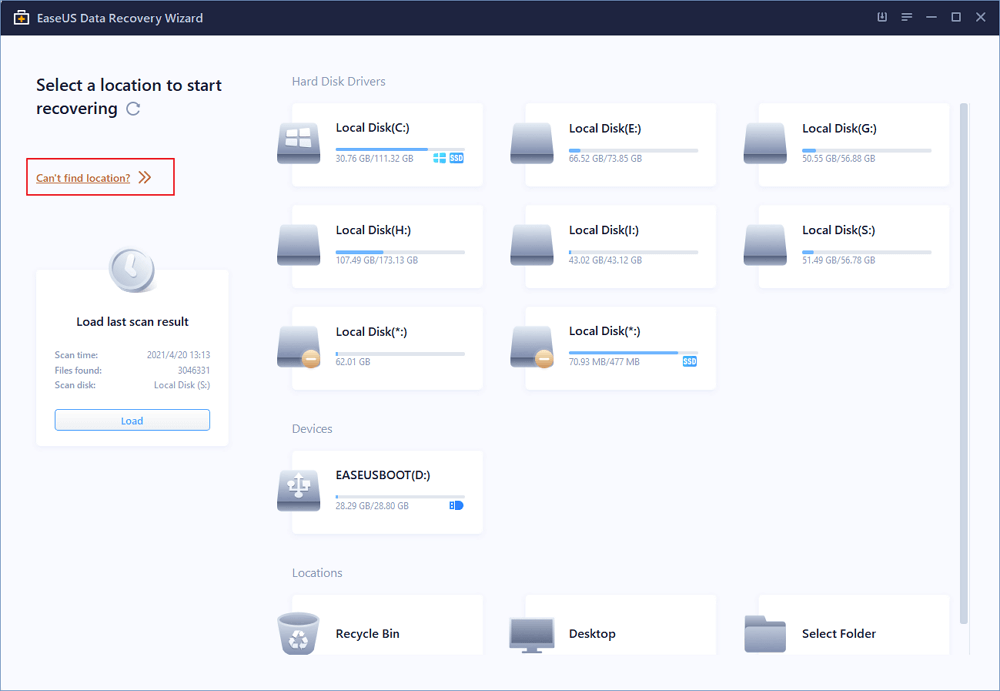Click the 107.49 GB/173.13 GB size text

tap(377, 260)
